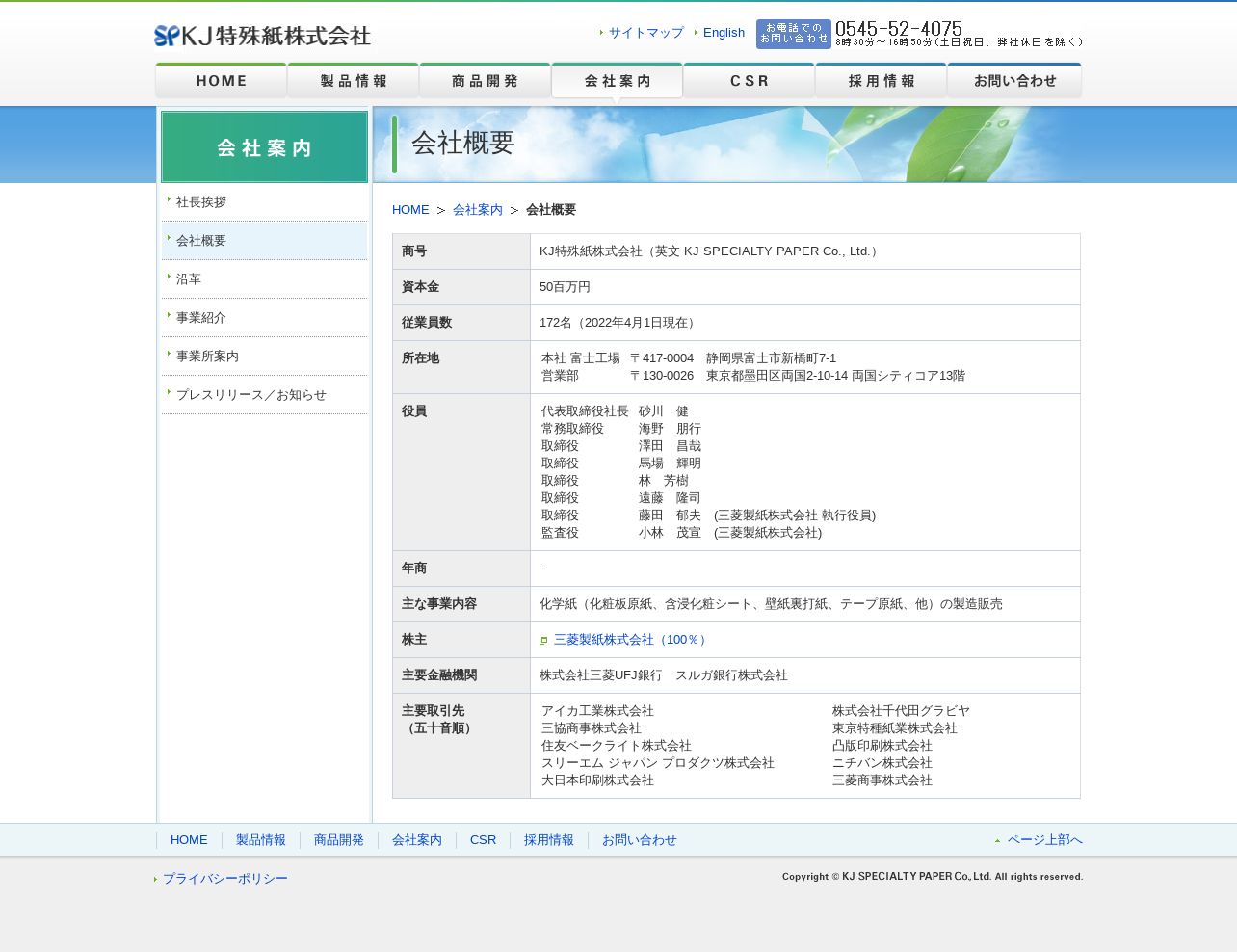Click the customer 大日本印刷株式会社
Screen dimensions: 1237x952
point(597,780)
